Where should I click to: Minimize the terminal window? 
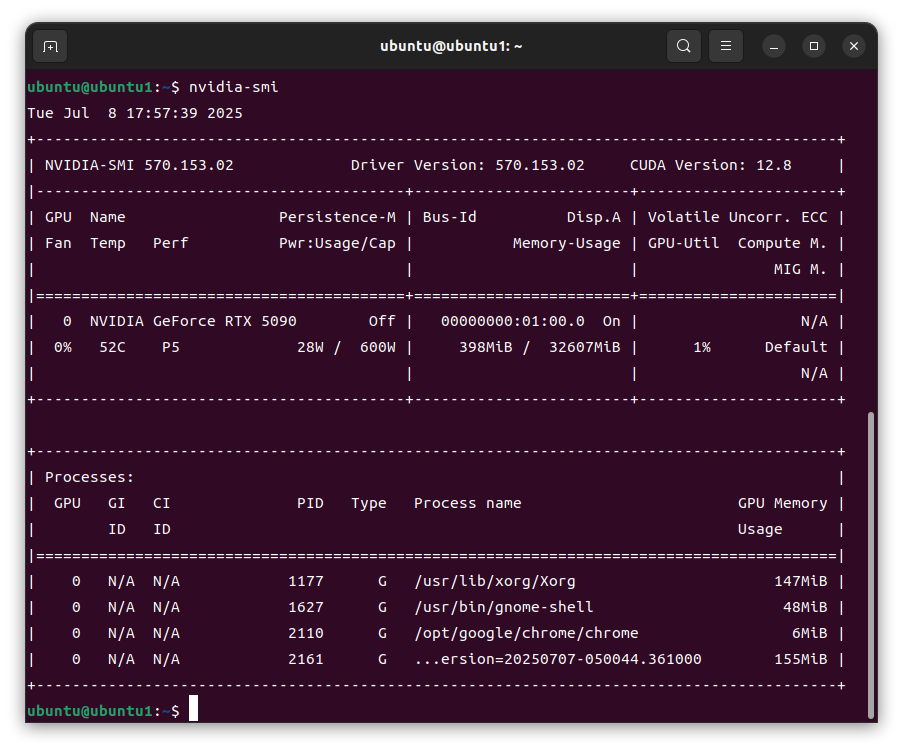tap(774, 46)
